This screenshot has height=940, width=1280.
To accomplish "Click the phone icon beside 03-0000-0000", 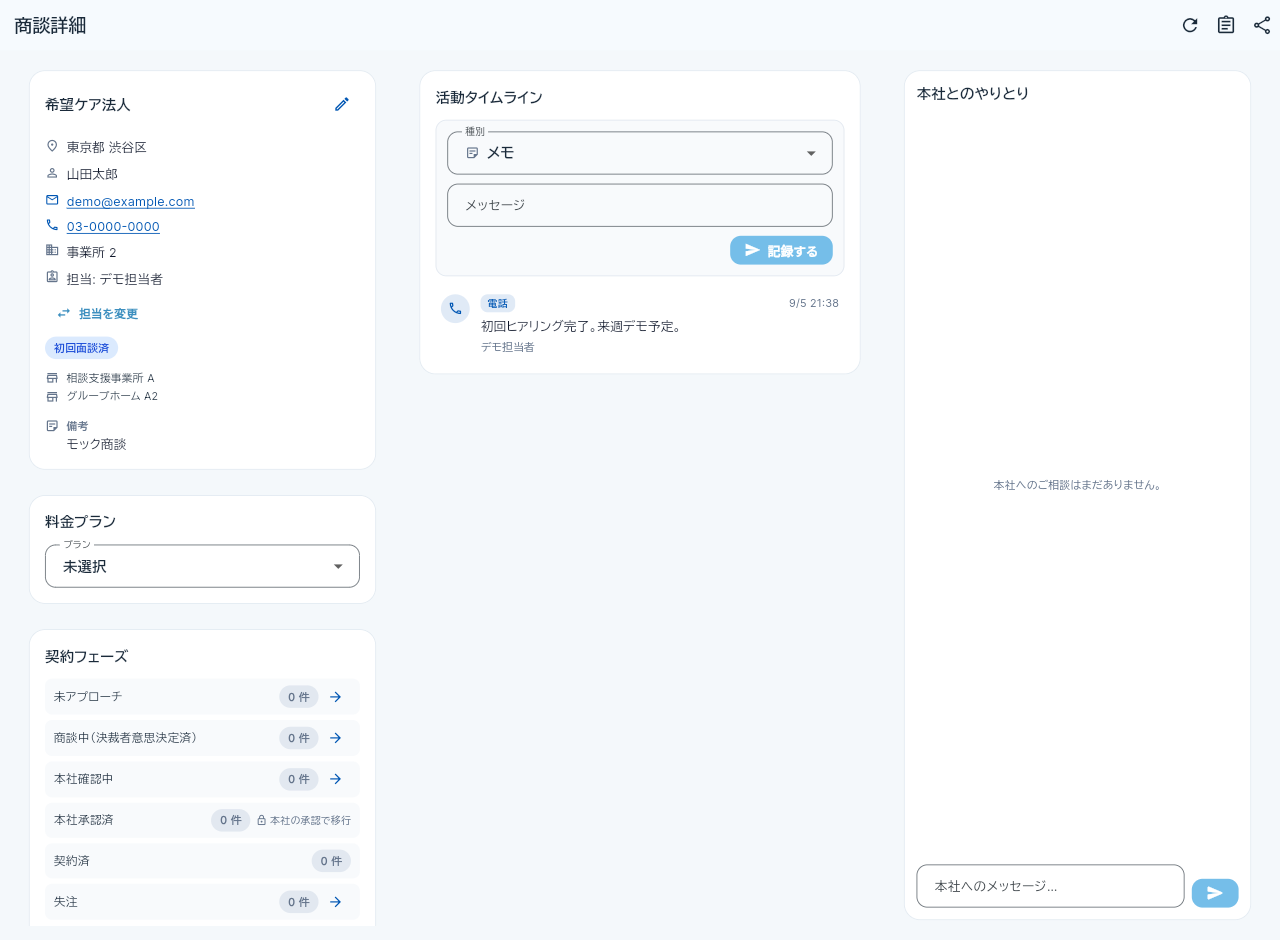I will (52, 225).
